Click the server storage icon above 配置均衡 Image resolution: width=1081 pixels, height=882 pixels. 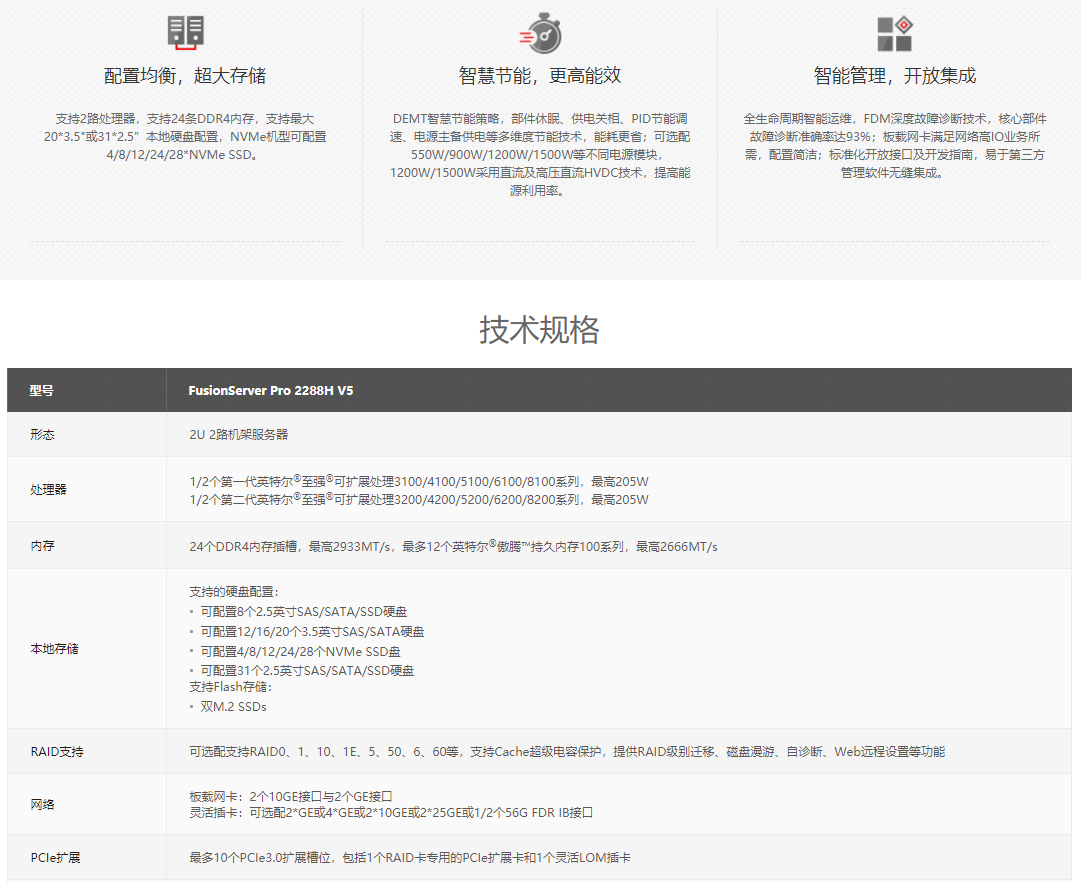point(185,32)
